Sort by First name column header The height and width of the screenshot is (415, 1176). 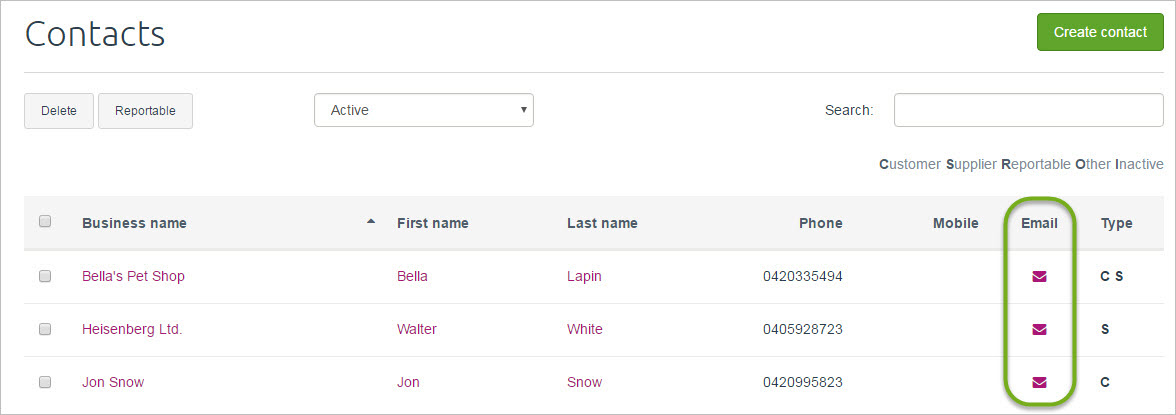(432, 223)
